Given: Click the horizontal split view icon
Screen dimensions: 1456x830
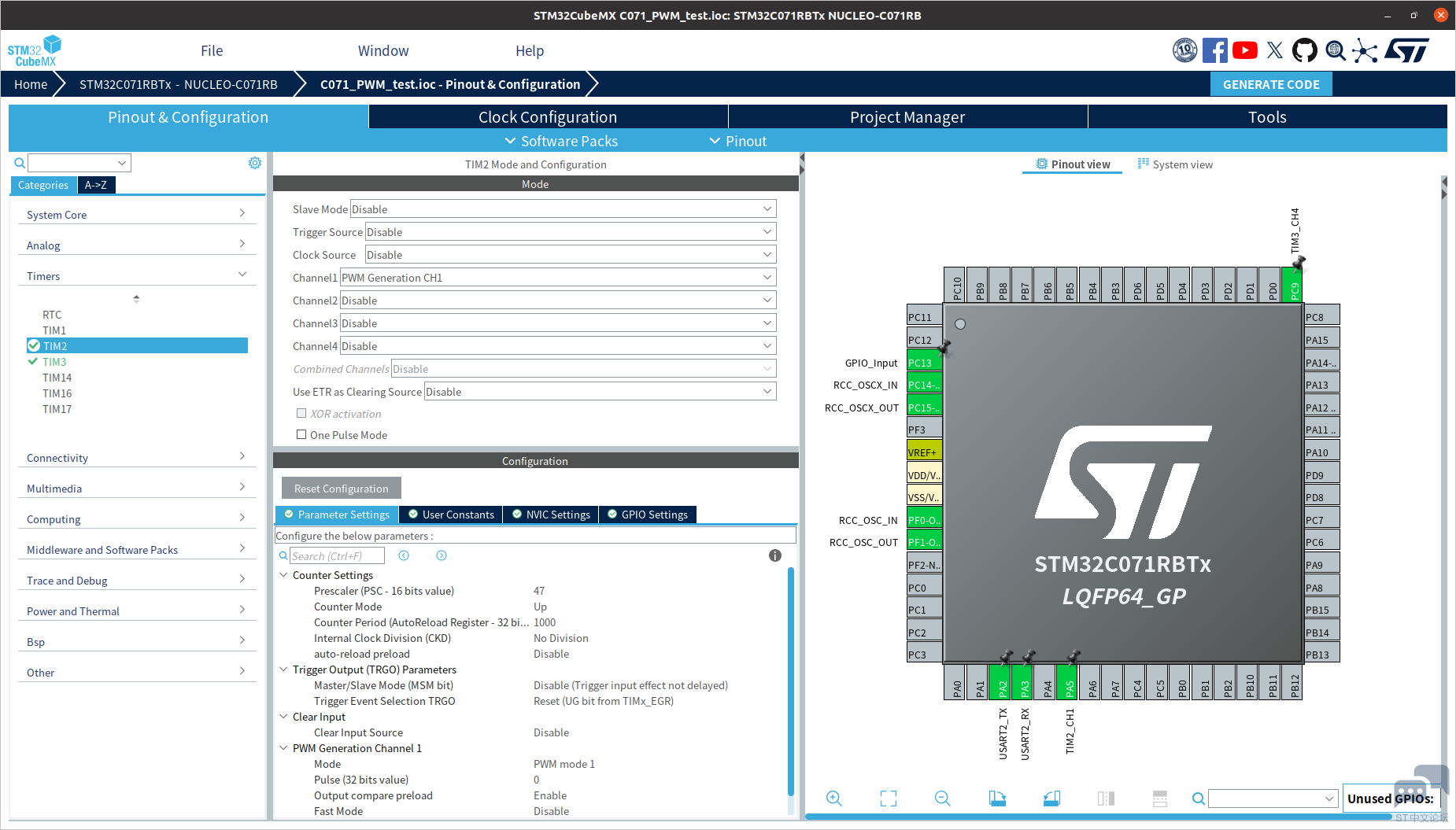Looking at the screenshot, I should tap(1160, 799).
